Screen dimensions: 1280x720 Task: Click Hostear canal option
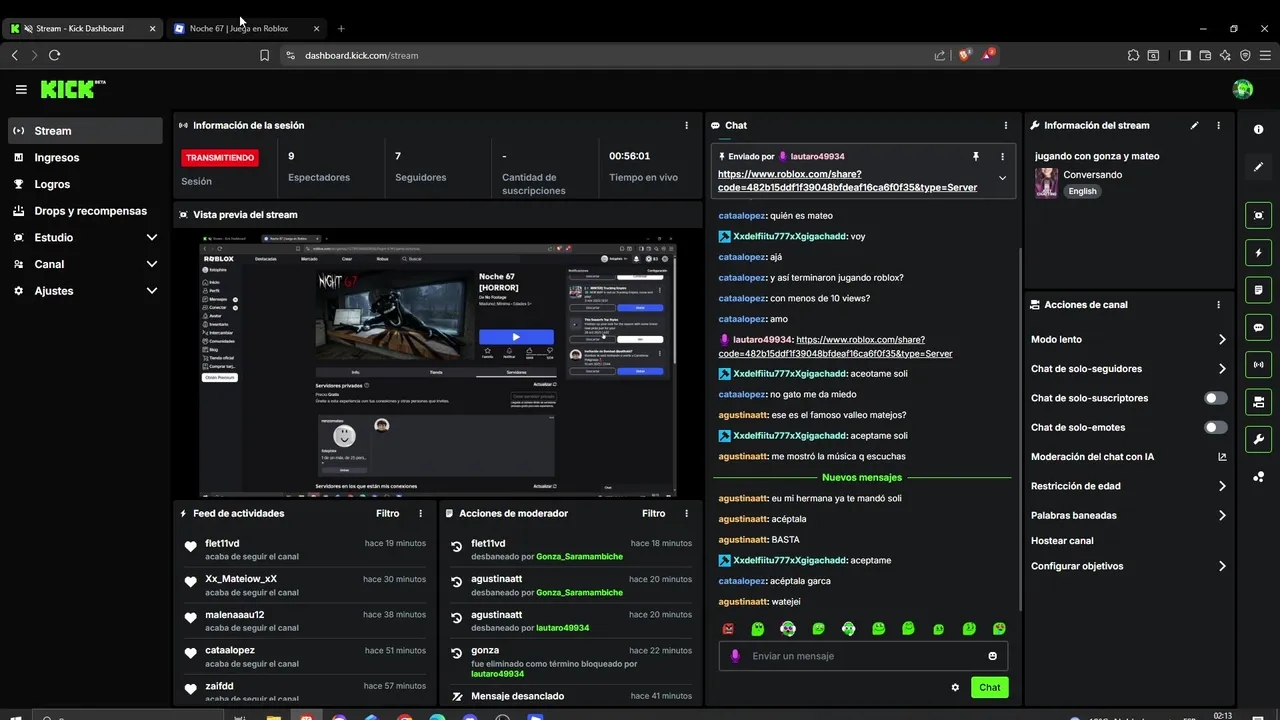click(x=1062, y=541)
